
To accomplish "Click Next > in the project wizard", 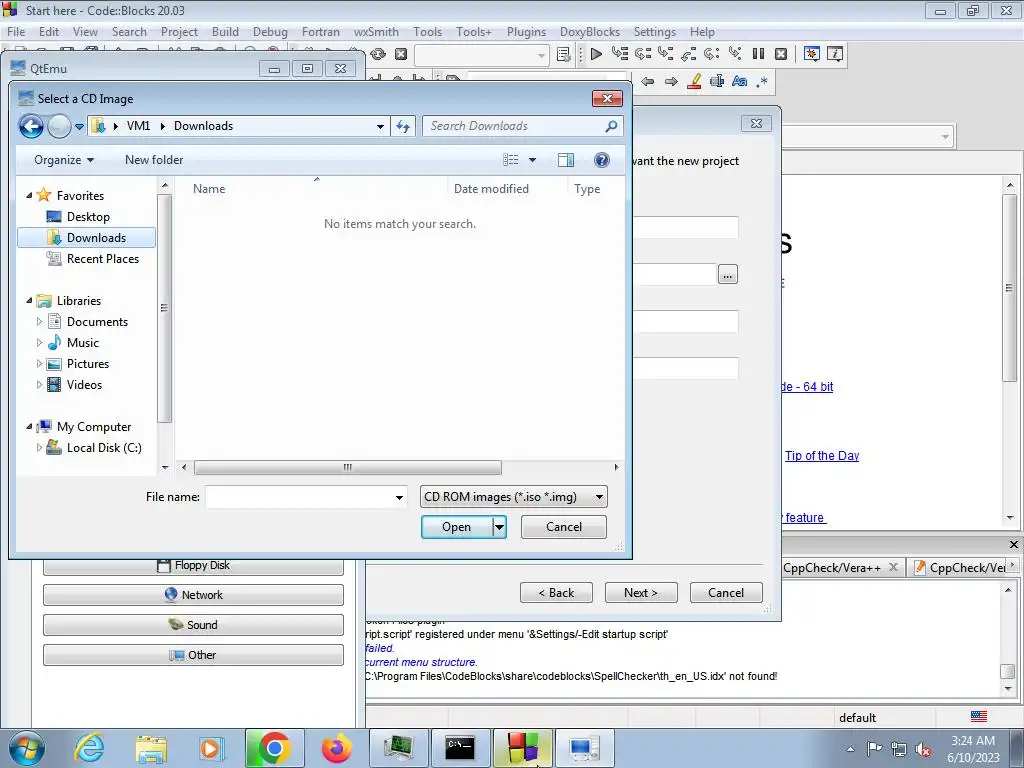I will pyautogui.click(x=641, y=592).
